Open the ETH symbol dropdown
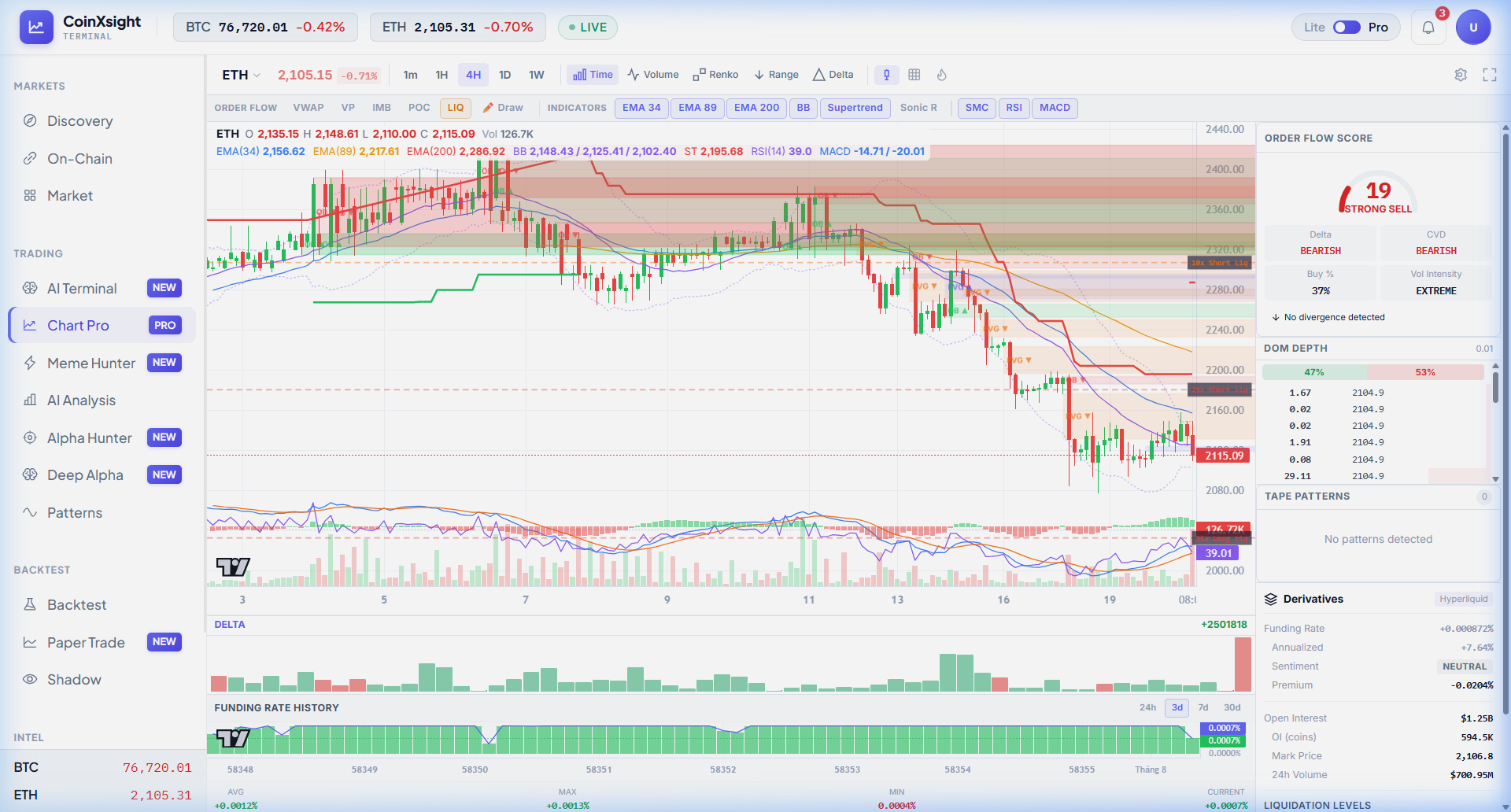1511x812 pixels. pos(241,75)
